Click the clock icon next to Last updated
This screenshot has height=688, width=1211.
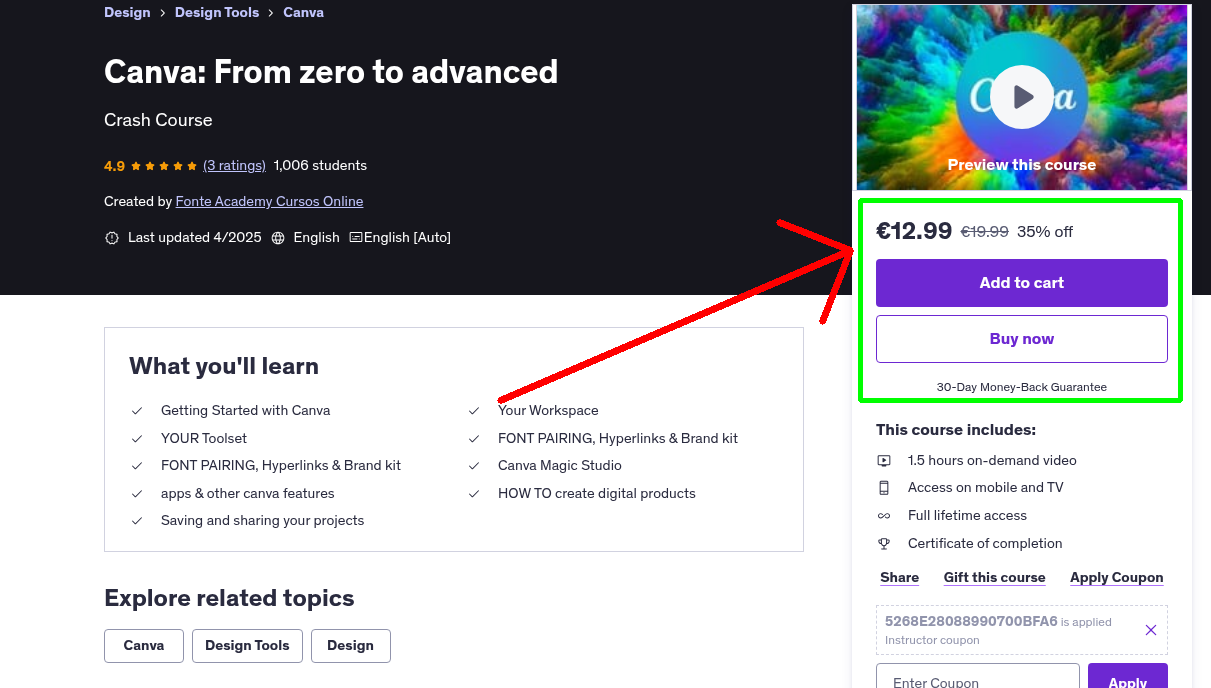[111, 237]
